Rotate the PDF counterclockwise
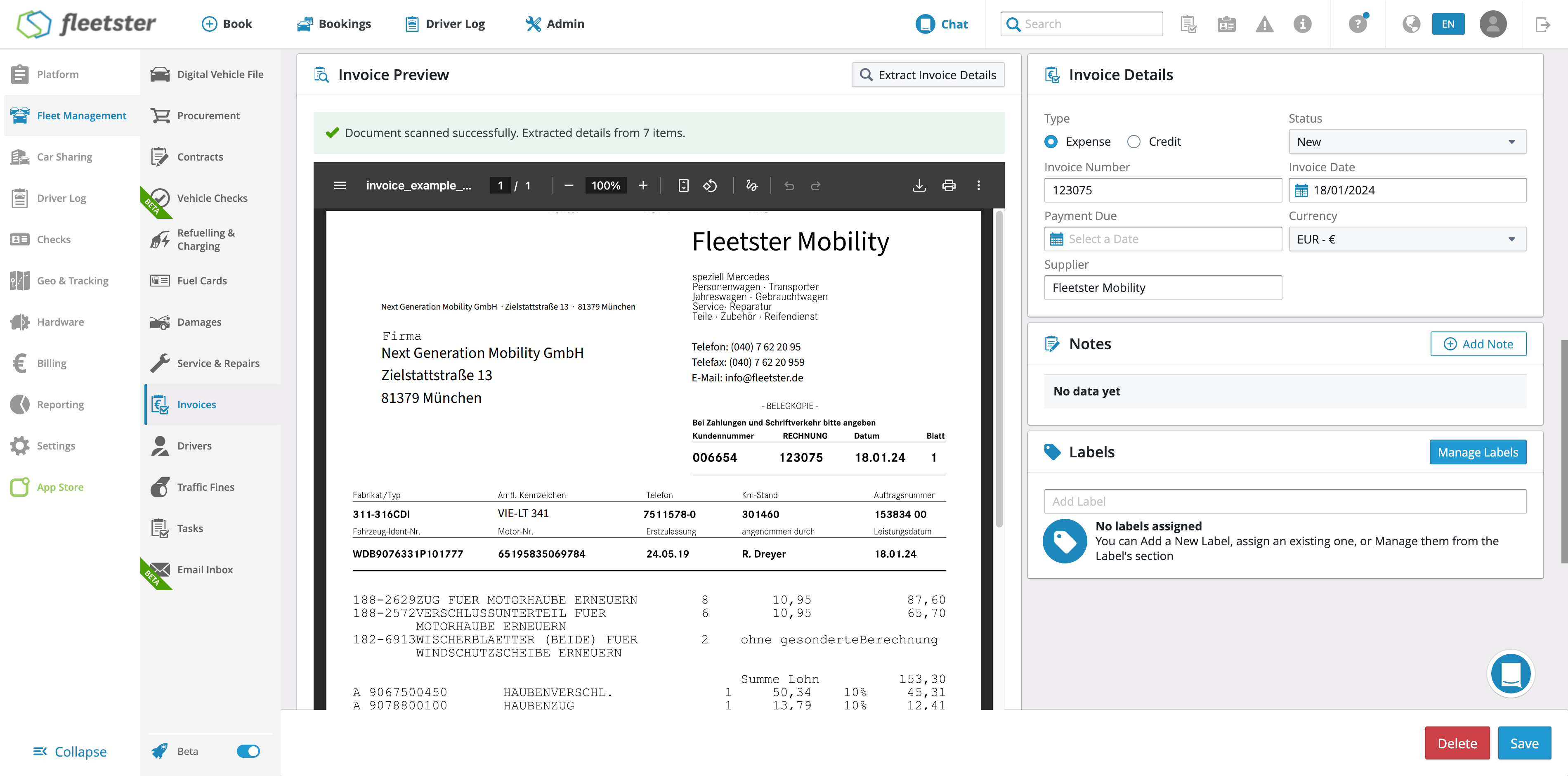 [x=710, y=186]
